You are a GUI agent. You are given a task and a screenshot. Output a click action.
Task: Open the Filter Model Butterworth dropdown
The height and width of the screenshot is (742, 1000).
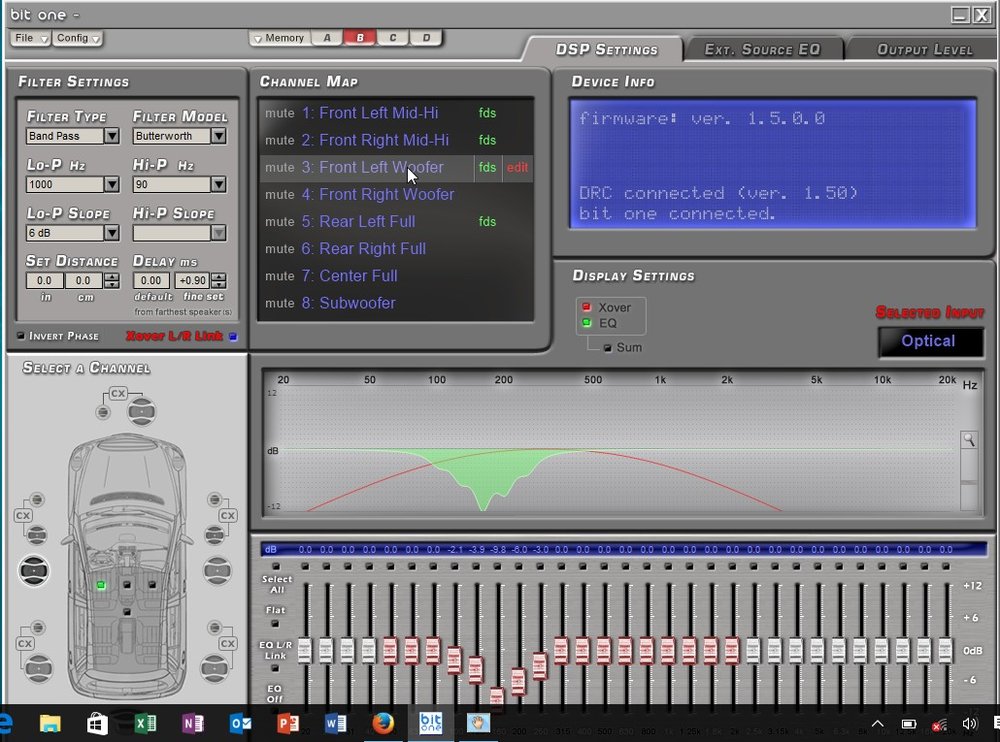218,136
